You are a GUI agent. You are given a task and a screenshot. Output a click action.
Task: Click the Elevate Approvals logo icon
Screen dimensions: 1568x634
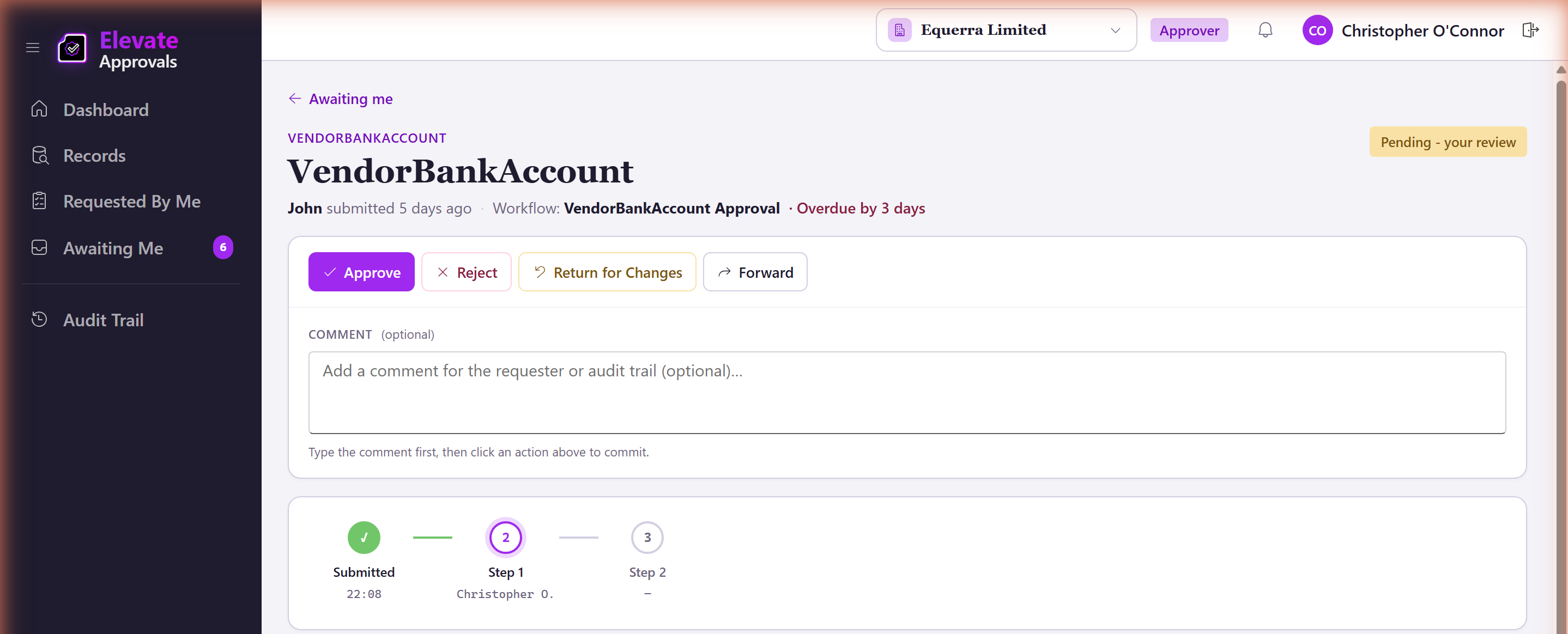tap(72, 48)
